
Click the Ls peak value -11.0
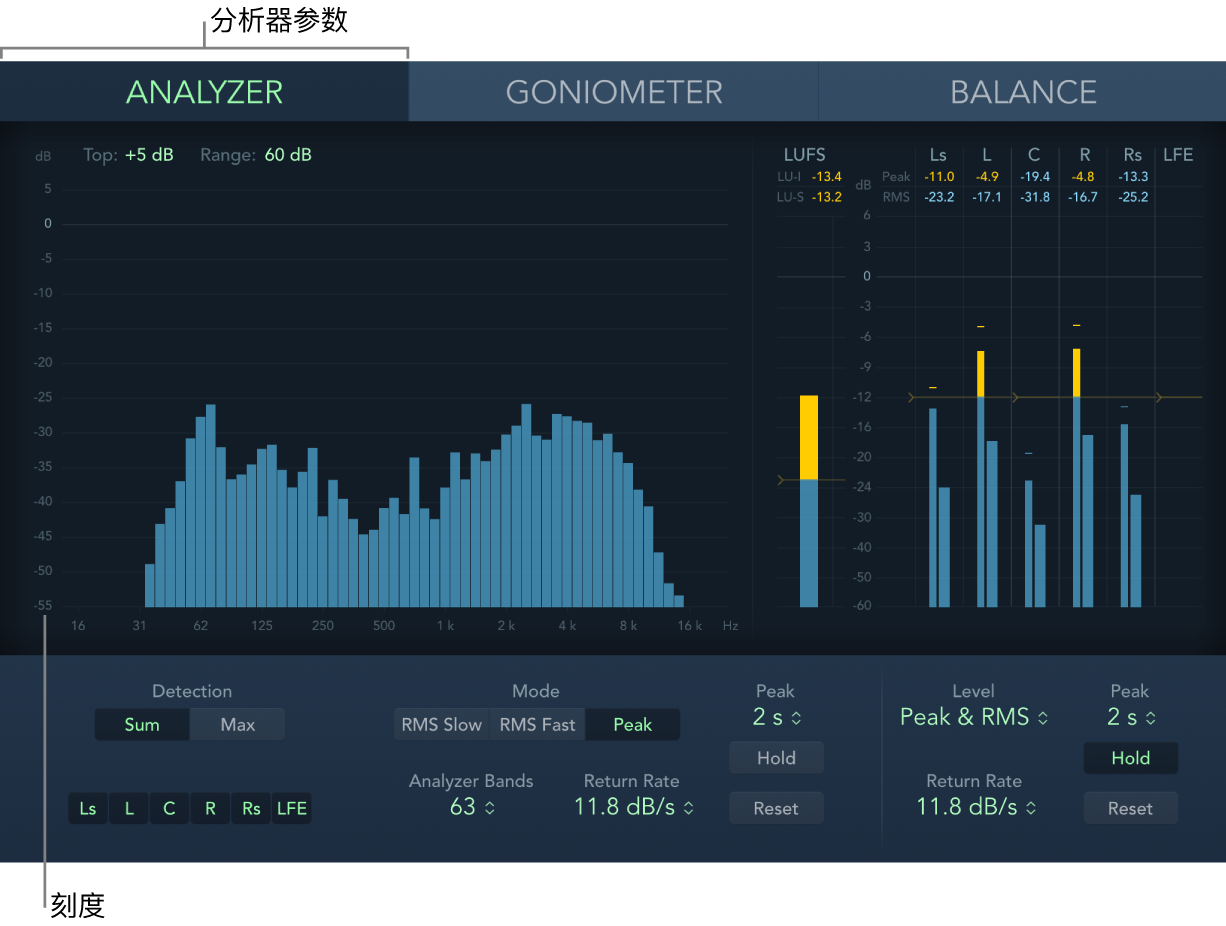938,177
